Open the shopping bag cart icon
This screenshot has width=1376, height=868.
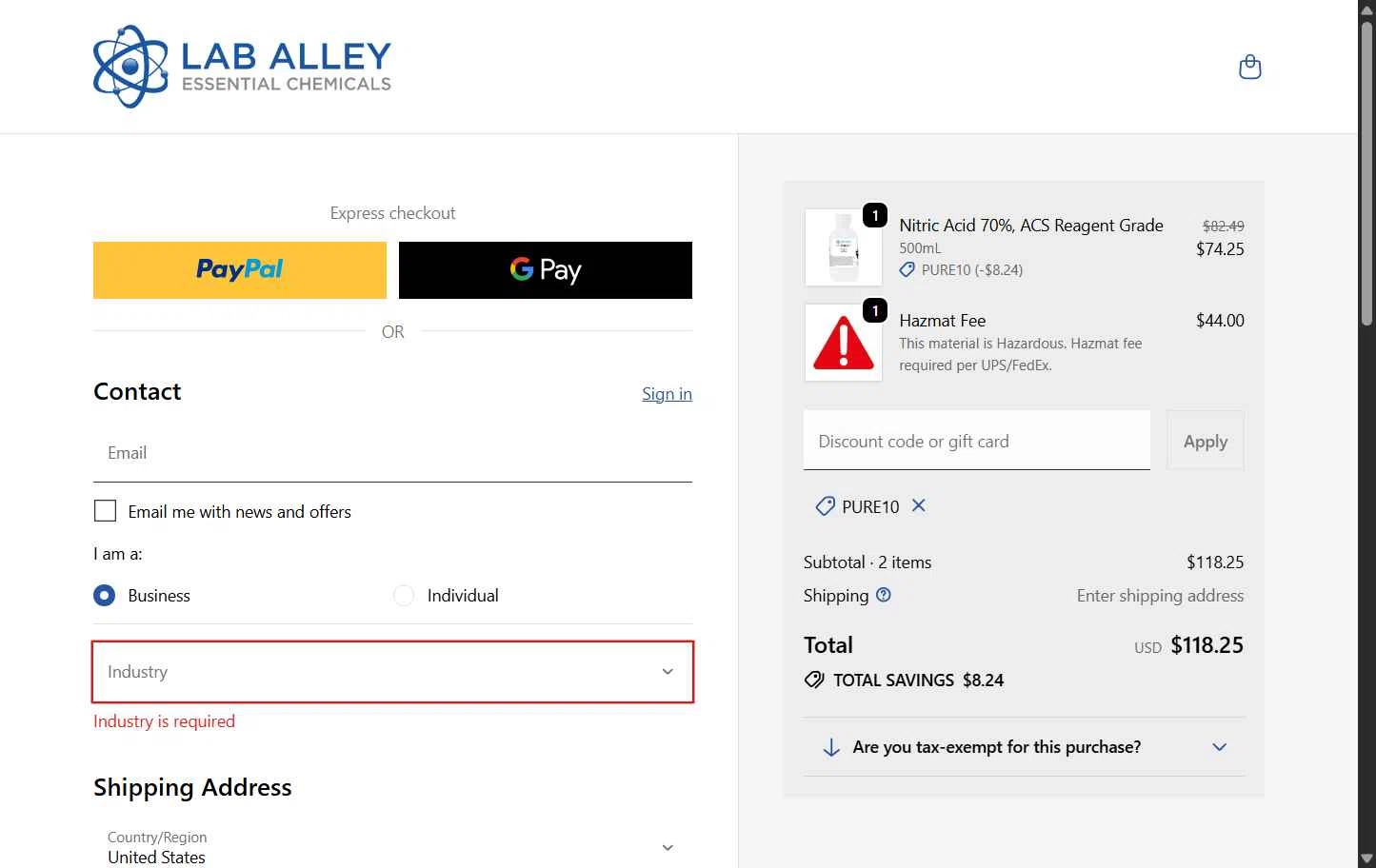[1249, 67]
